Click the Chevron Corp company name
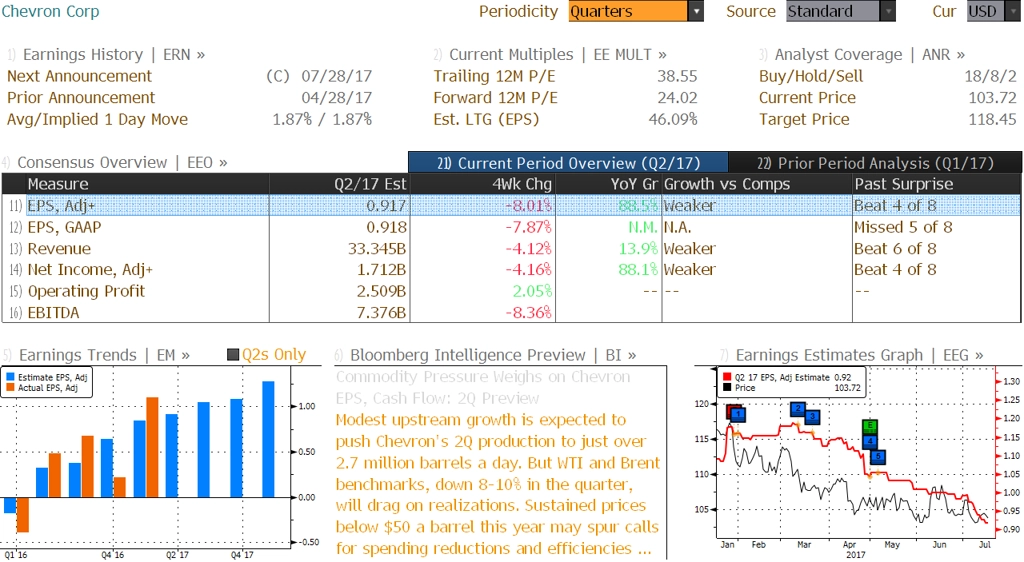This screenshot has width=1024, height=562. (50, 11)
